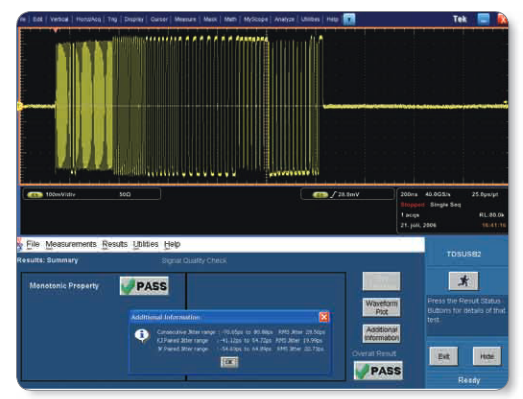This screenshot has width=523, height=399.
Task: Open the Horiz/Acq menu
Action: (x=88, y=19)
